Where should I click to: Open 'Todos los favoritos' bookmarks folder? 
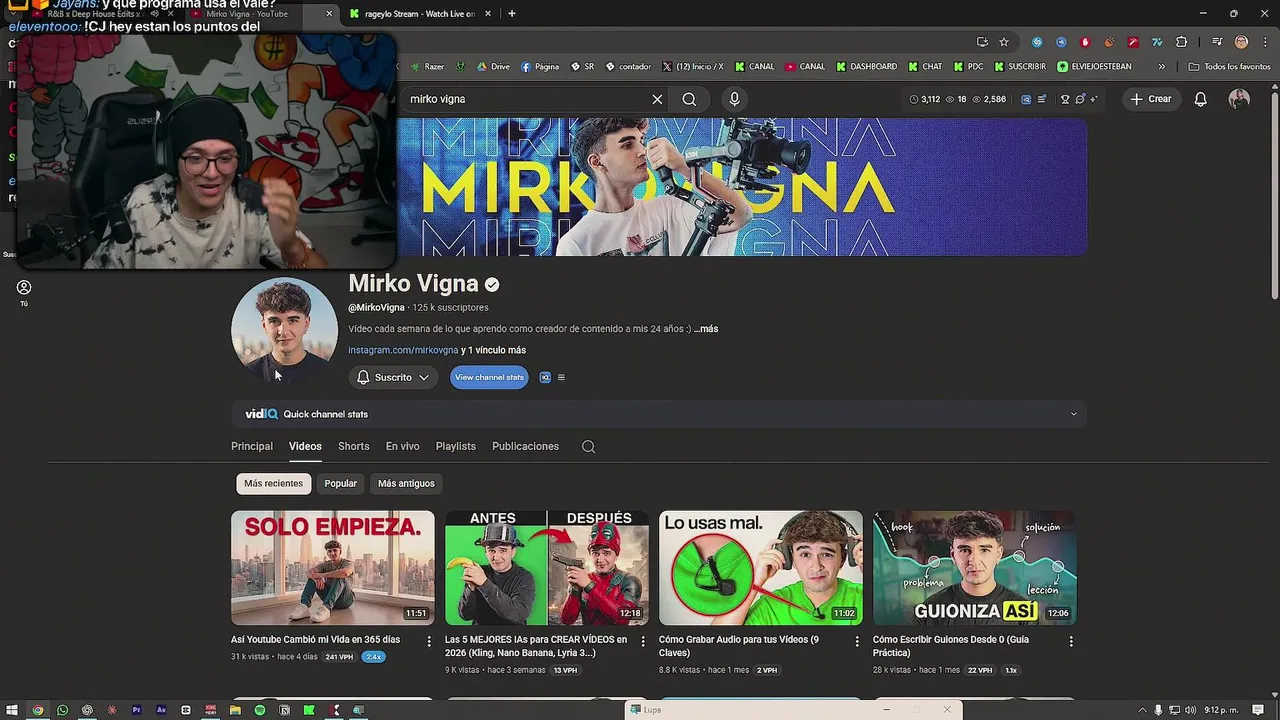[x=1230, y=67]
